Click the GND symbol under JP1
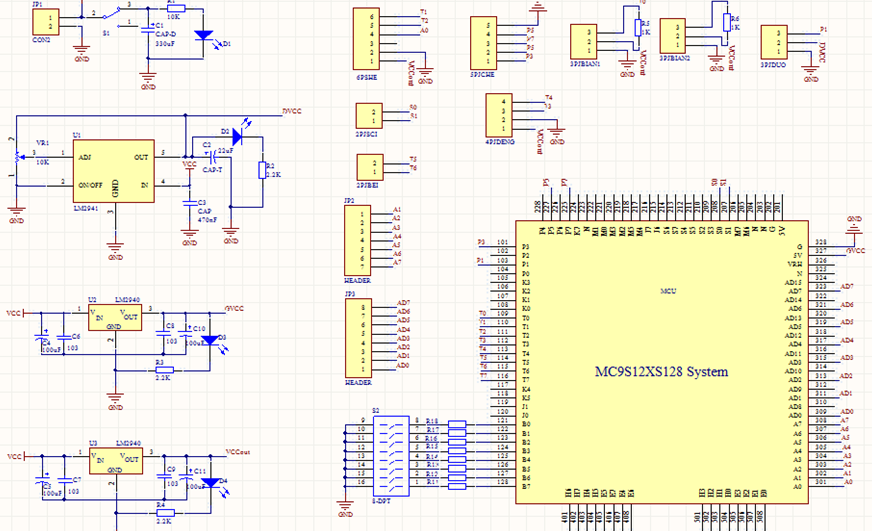Viewport: 872px width, 531px height. click(81, 53)
